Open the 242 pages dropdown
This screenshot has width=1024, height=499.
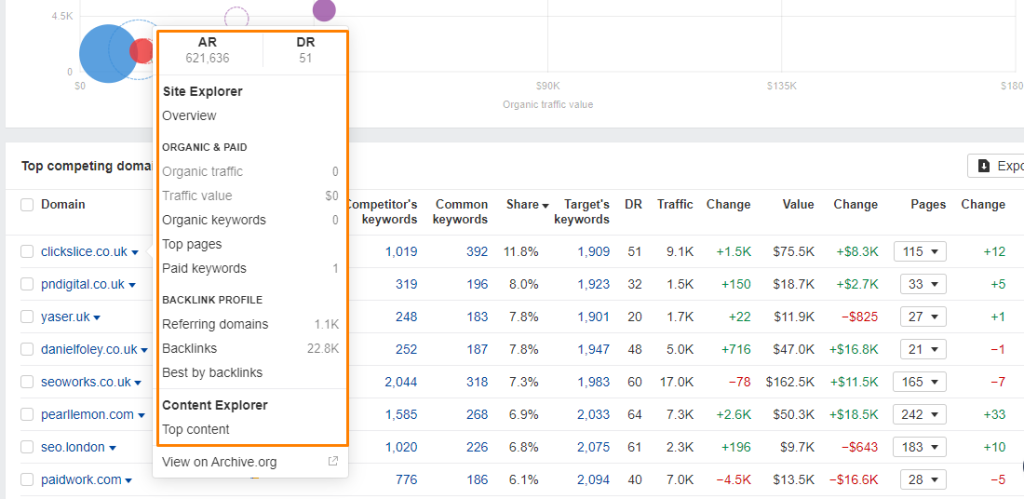(920, 415)
